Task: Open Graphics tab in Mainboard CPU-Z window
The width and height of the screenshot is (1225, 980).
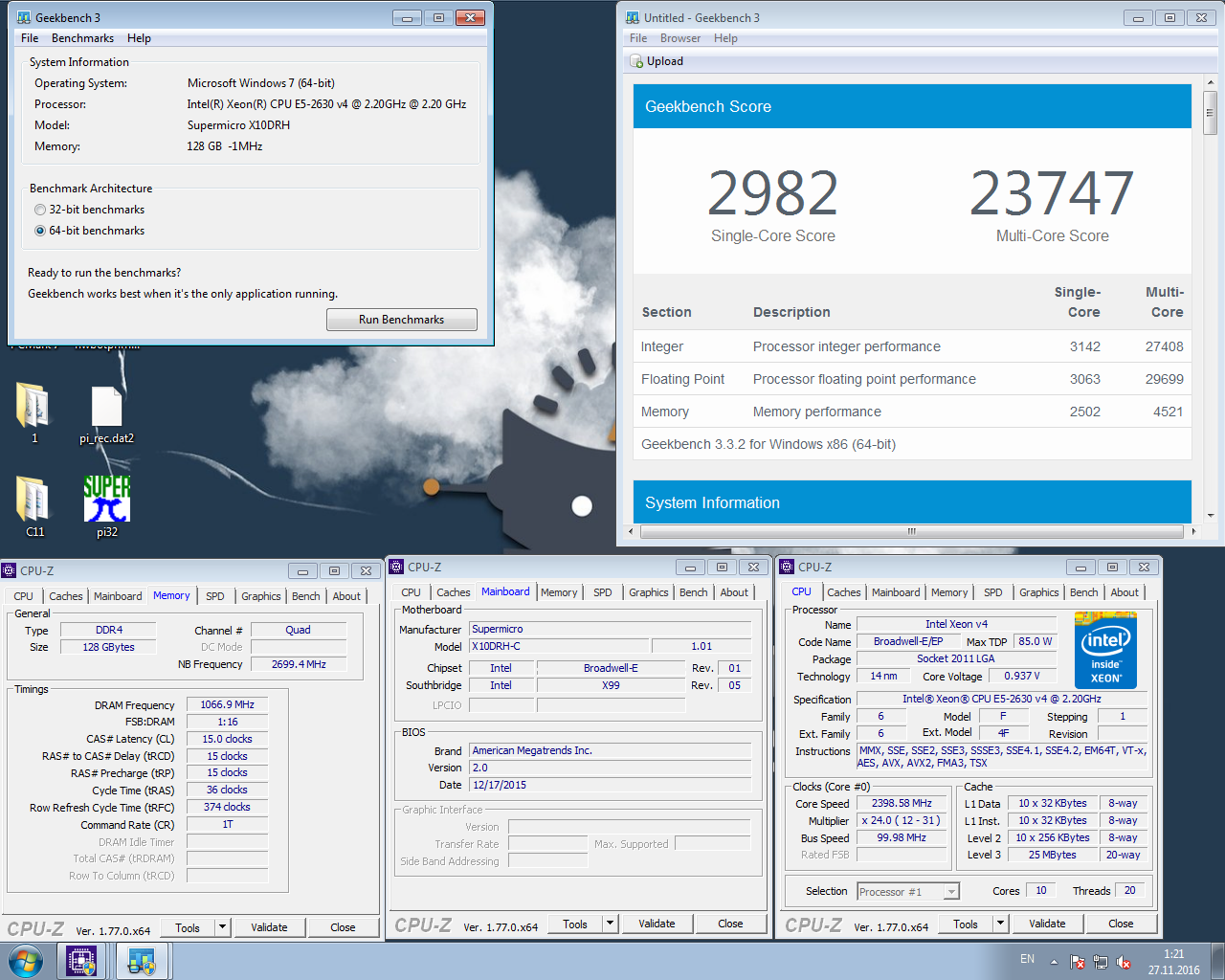Action: [648, 592]
